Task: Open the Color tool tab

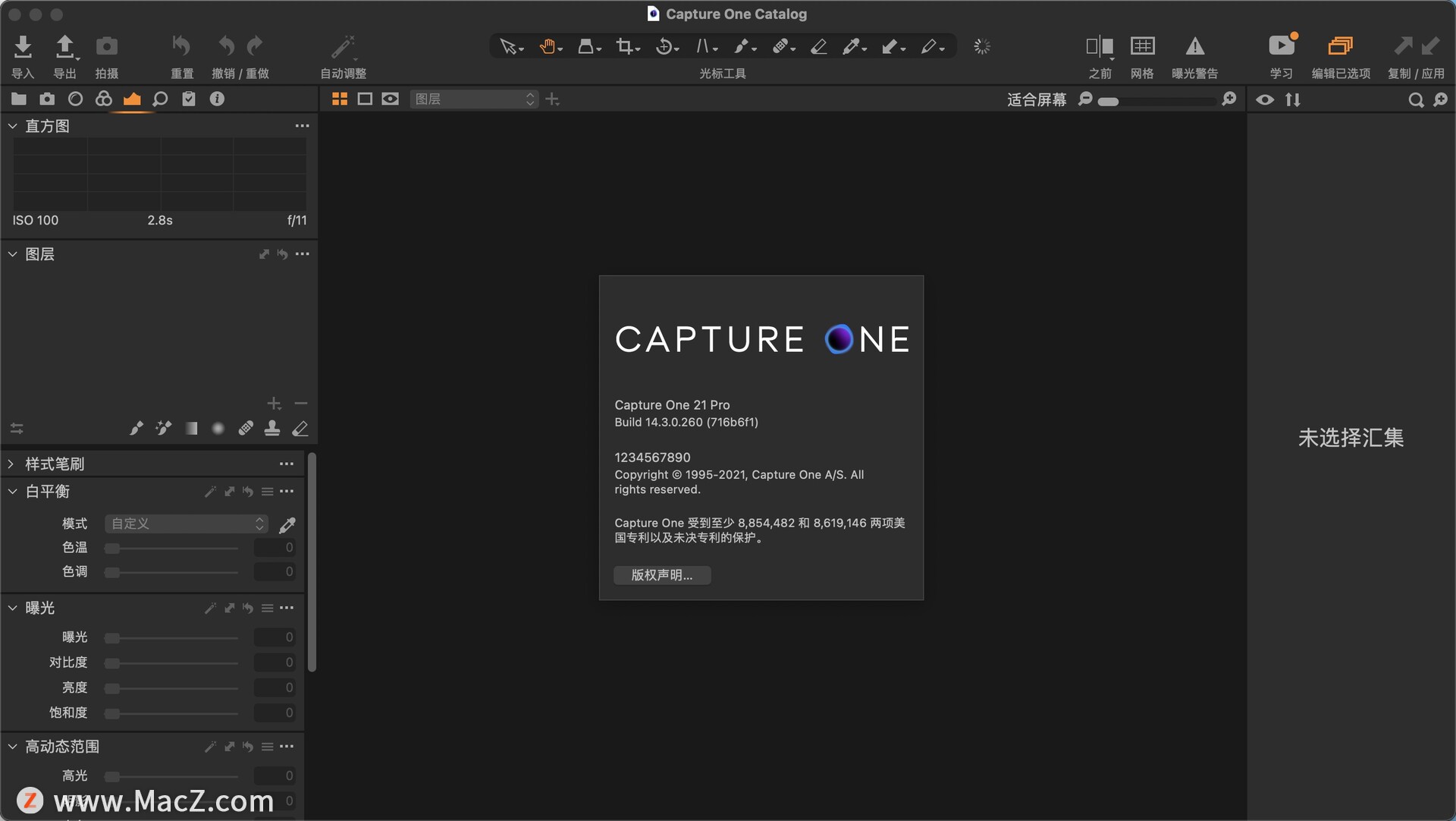Action: 104,99
